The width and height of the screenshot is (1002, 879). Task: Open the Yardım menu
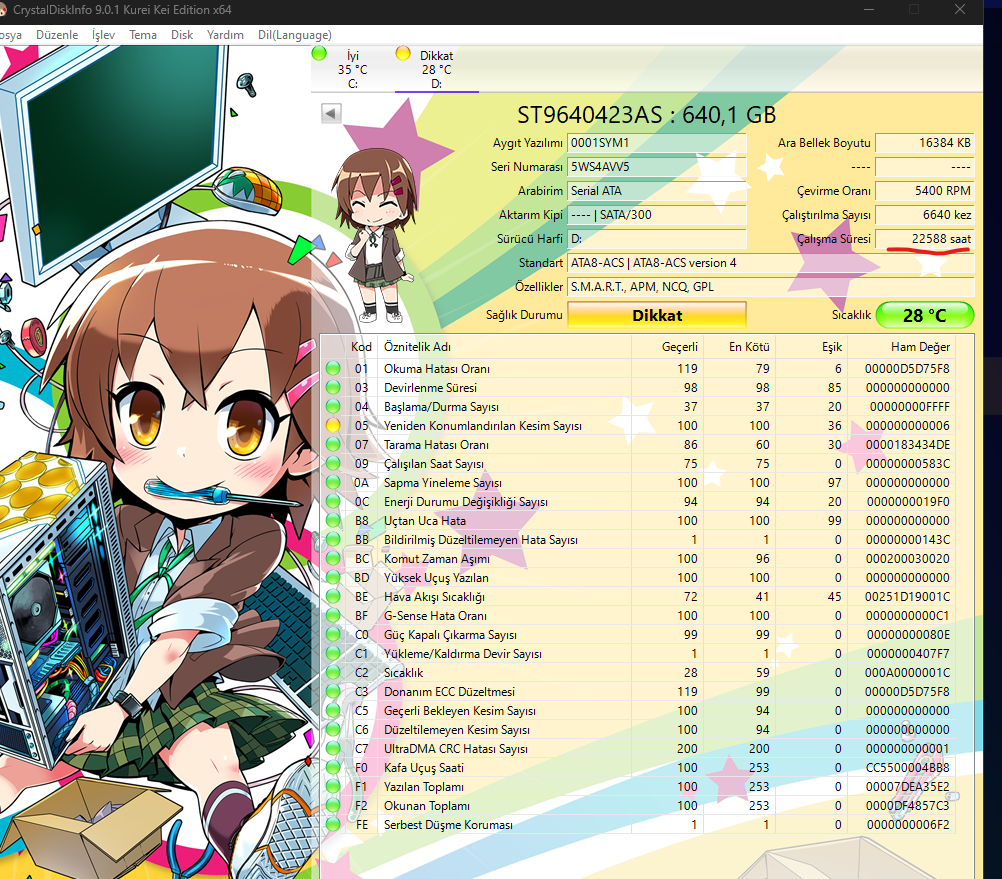coord(225,35)
